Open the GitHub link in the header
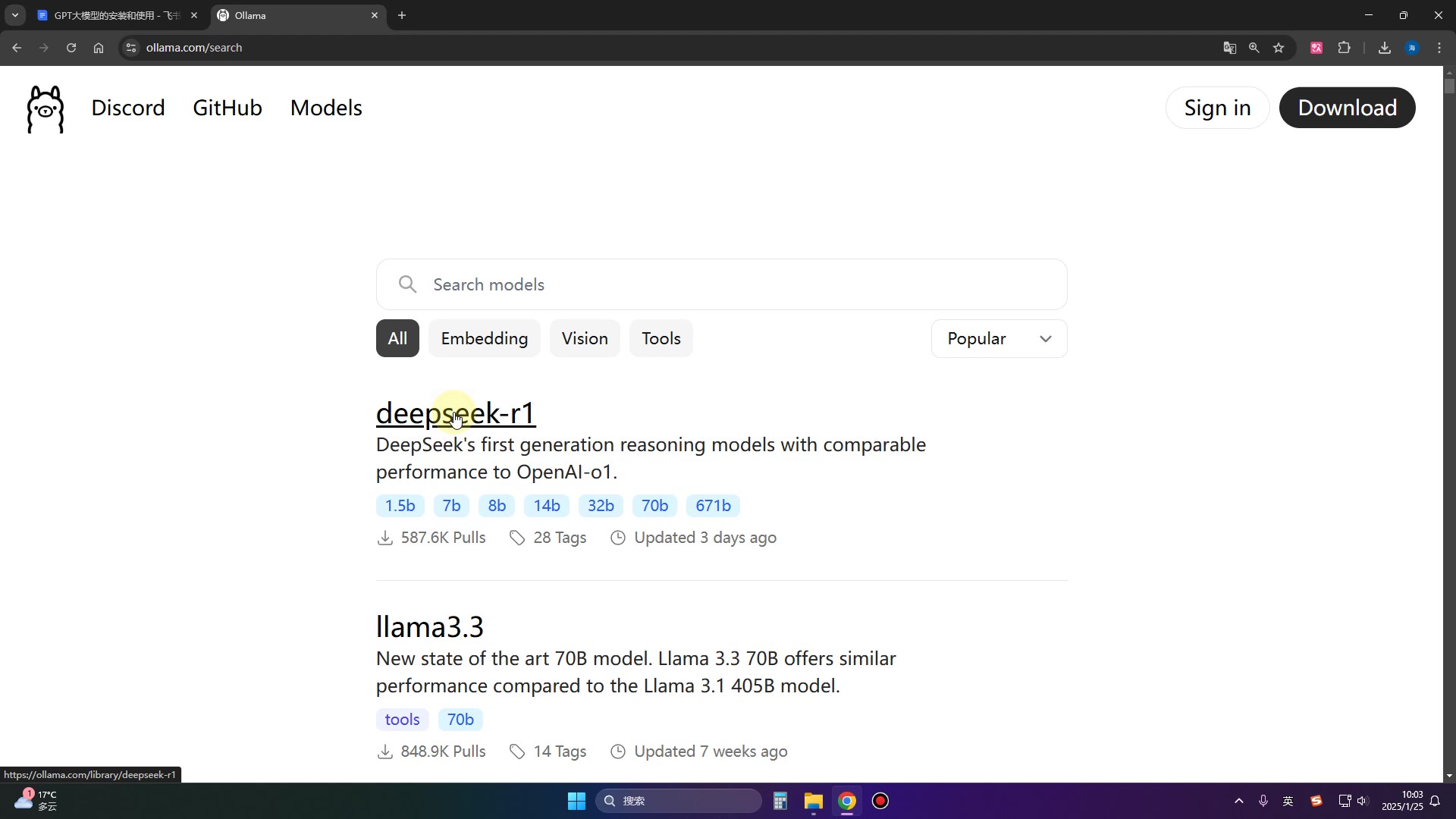 tap(227, 108)
